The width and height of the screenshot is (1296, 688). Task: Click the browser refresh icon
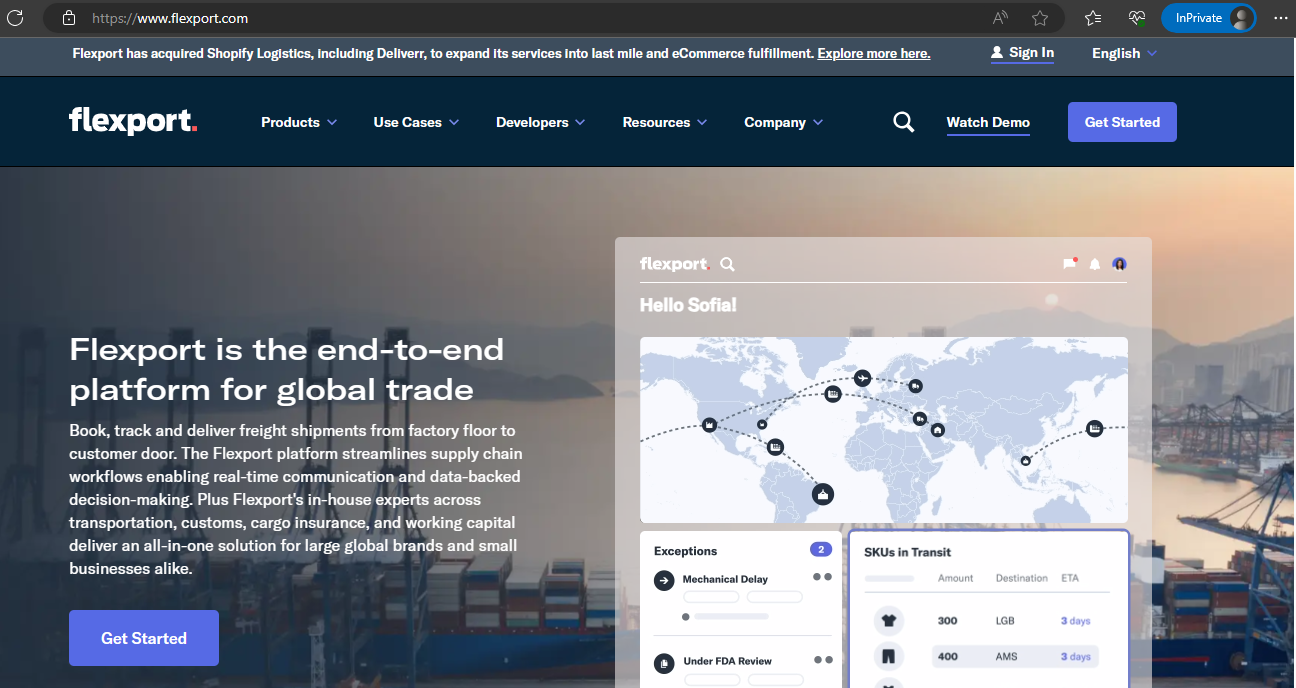coord(15,18)
